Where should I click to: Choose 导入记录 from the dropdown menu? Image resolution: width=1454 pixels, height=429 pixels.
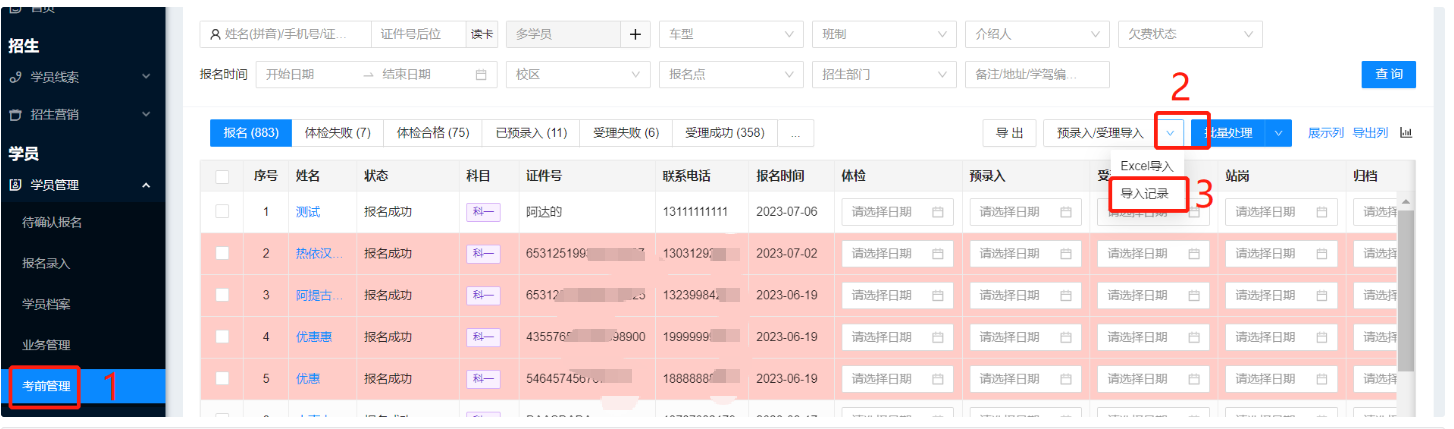[1146, 193]
